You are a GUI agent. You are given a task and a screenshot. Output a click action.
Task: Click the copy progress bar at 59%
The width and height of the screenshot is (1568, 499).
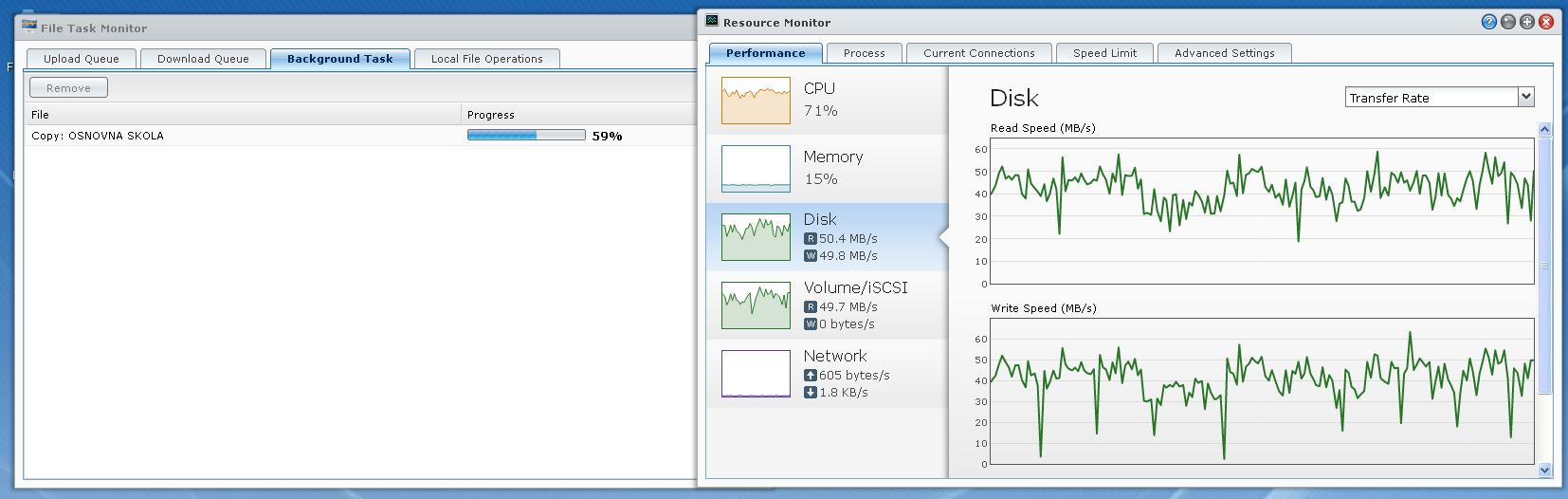(x=525, y=136)
